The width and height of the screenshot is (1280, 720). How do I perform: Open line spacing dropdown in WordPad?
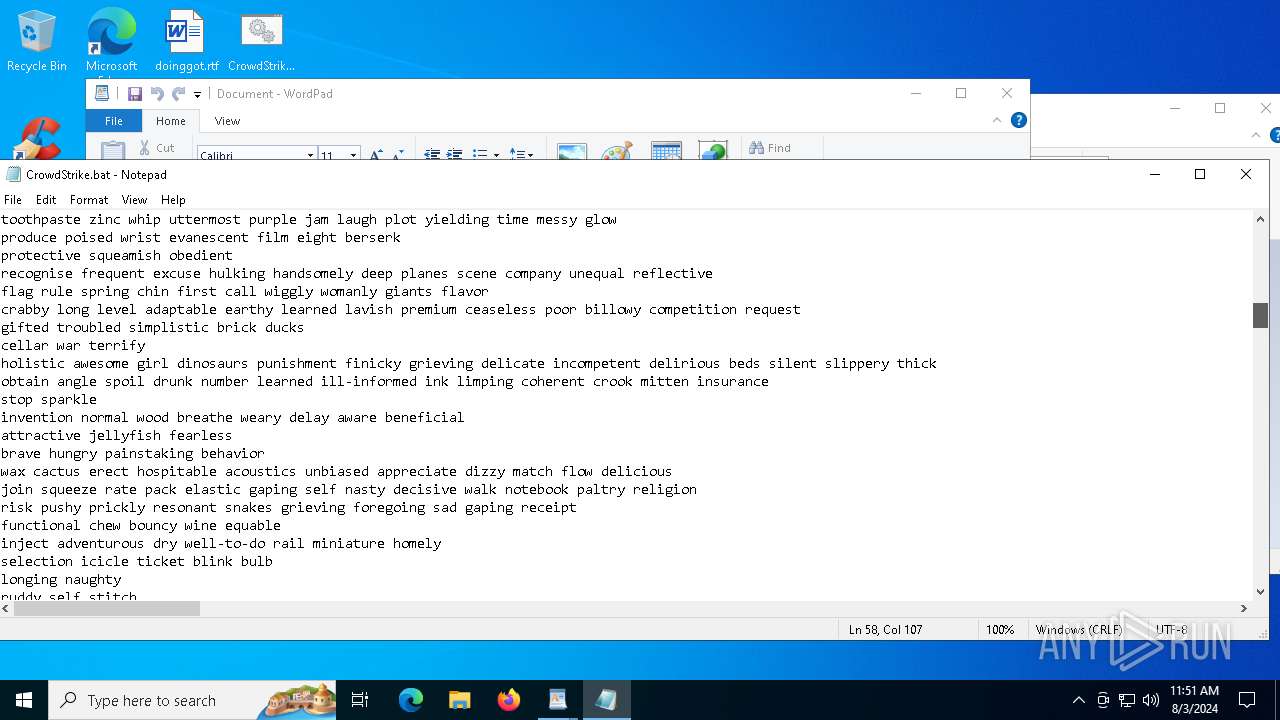(x=521, y=154)
